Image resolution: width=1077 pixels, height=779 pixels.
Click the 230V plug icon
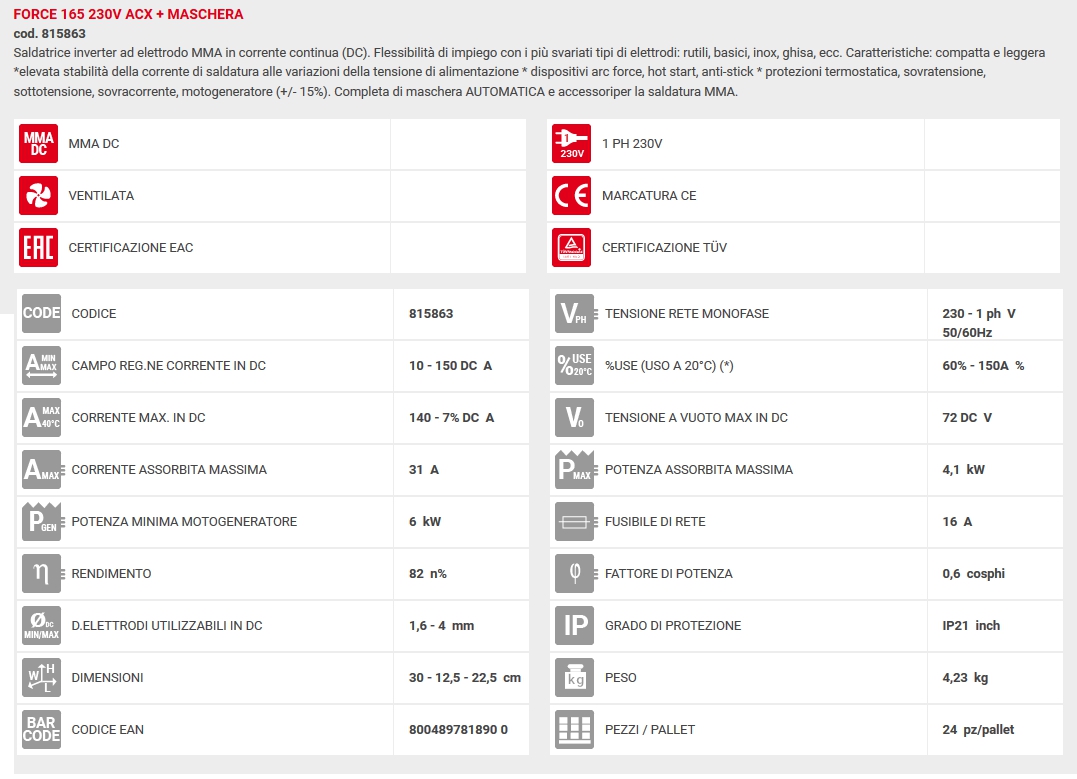[572, 144]
